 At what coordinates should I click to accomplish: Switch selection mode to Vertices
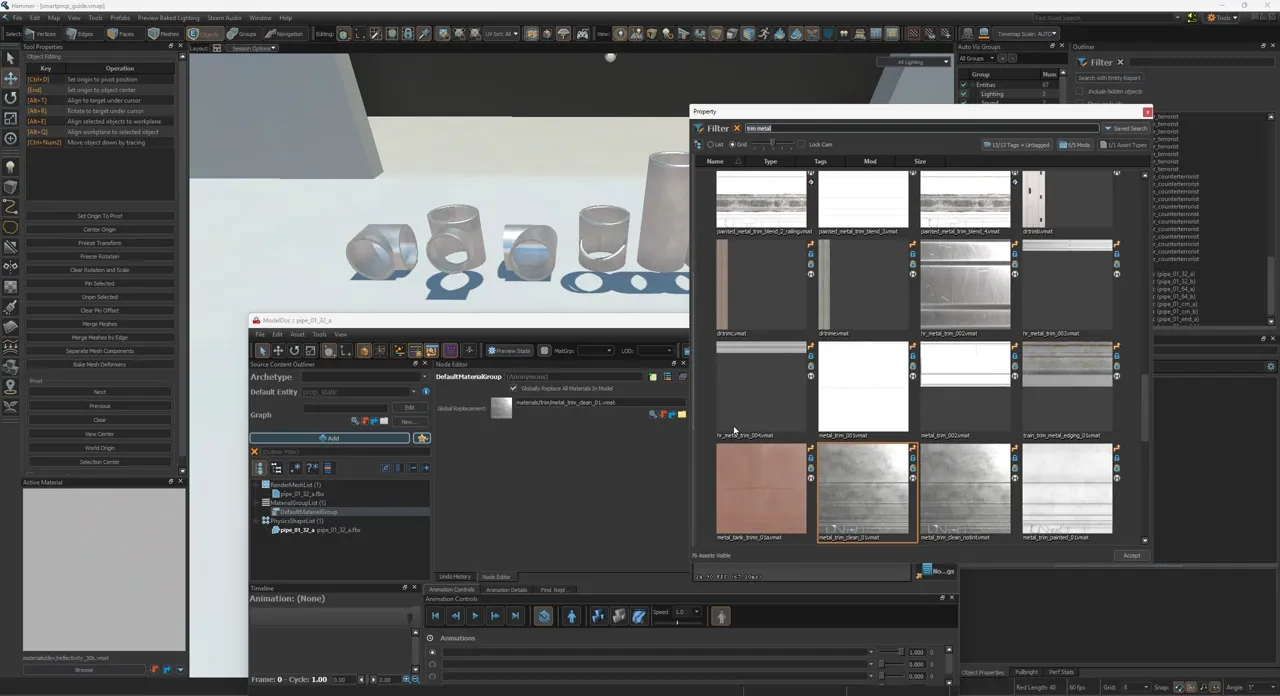(43, 34)
